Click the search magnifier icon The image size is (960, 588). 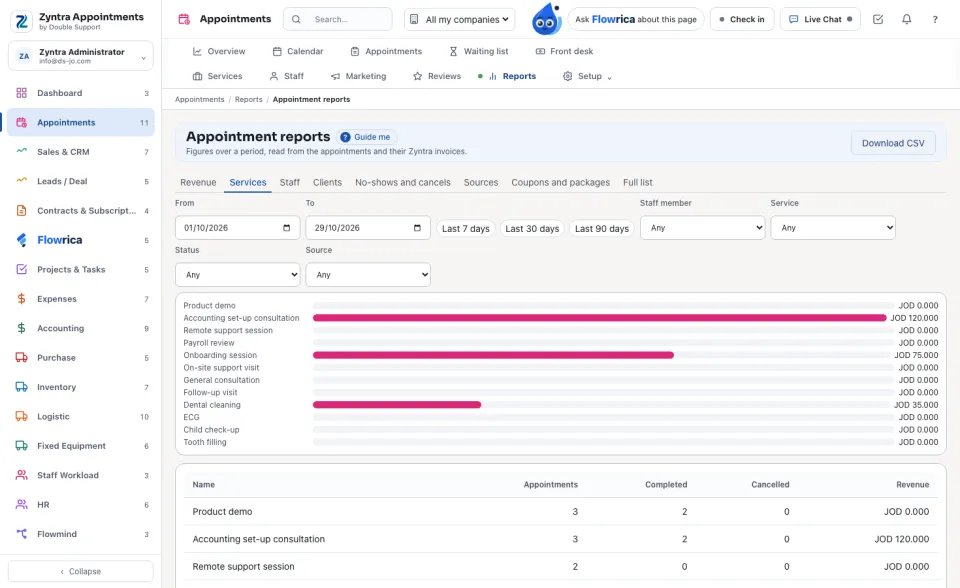click(x=296, y=20)
